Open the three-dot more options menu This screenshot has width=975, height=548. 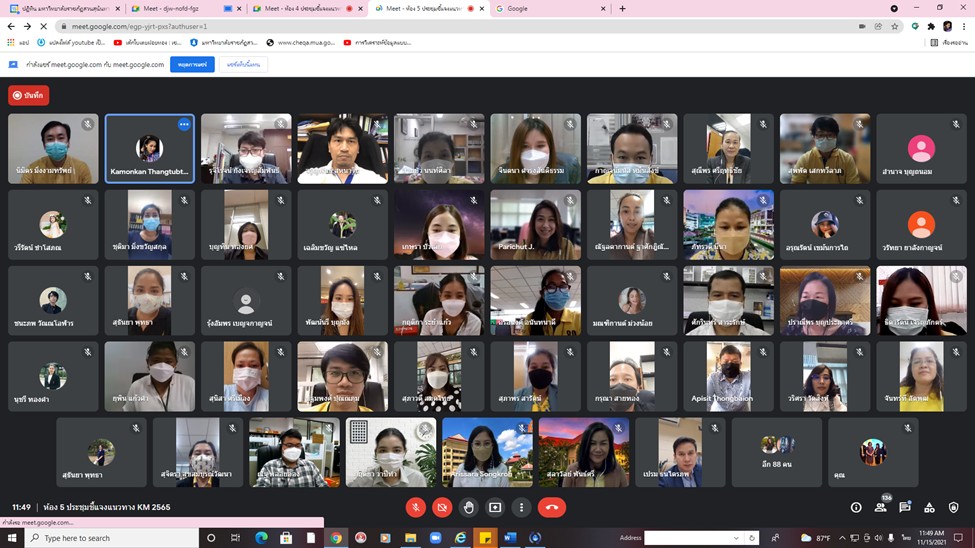(x=521, y=507)
